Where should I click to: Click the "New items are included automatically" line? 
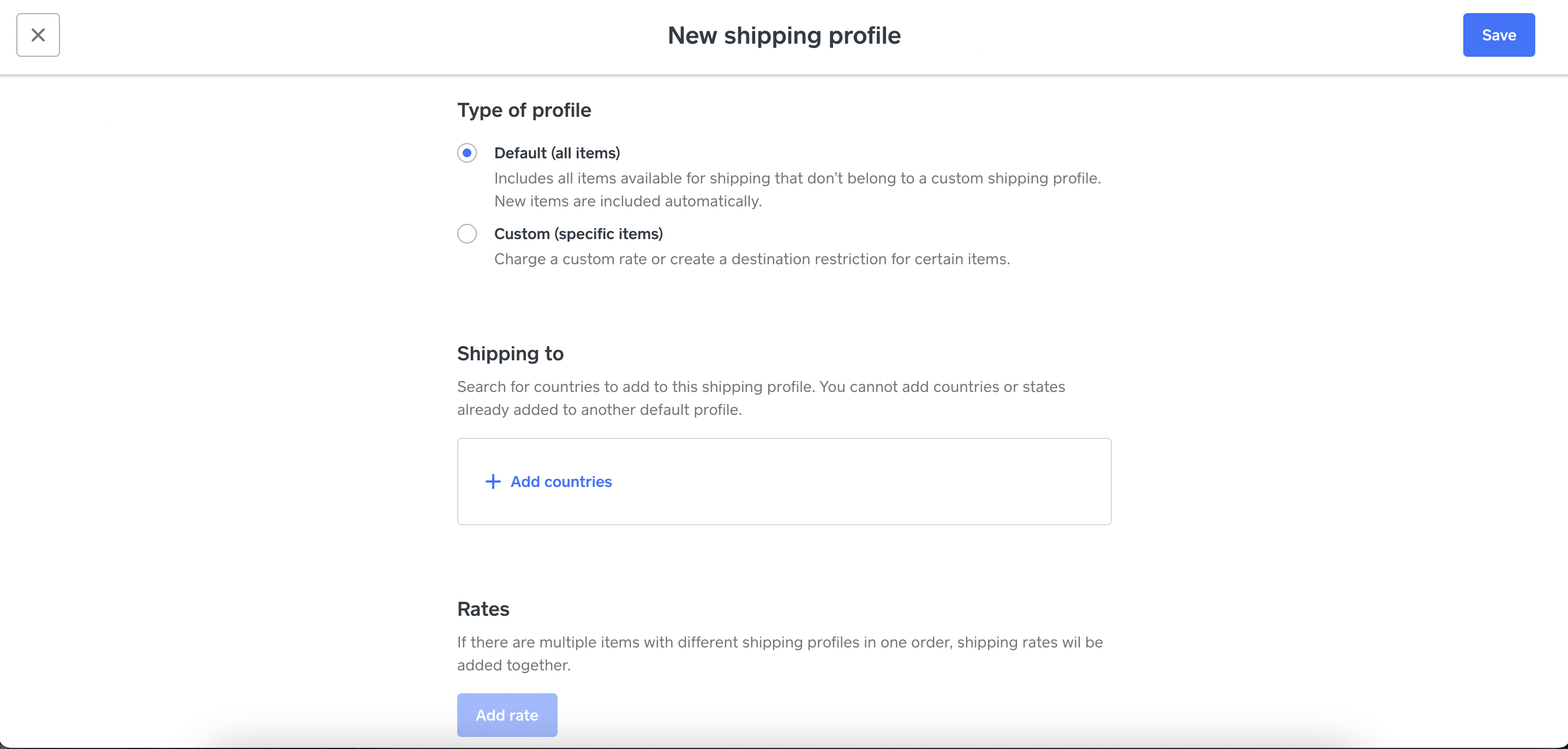627,201
